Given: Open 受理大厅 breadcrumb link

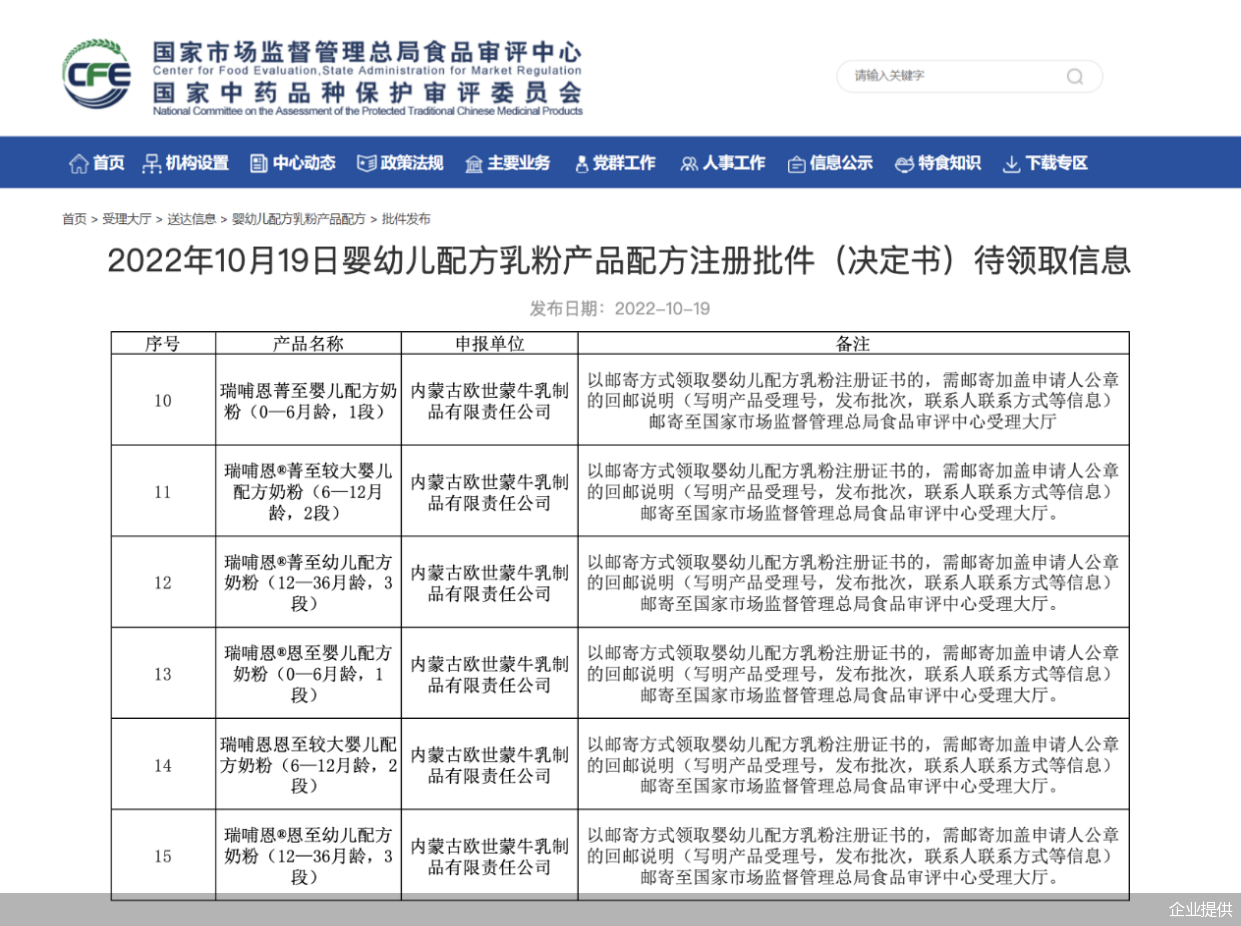Looking at the screenshot, I should [126, 219].
